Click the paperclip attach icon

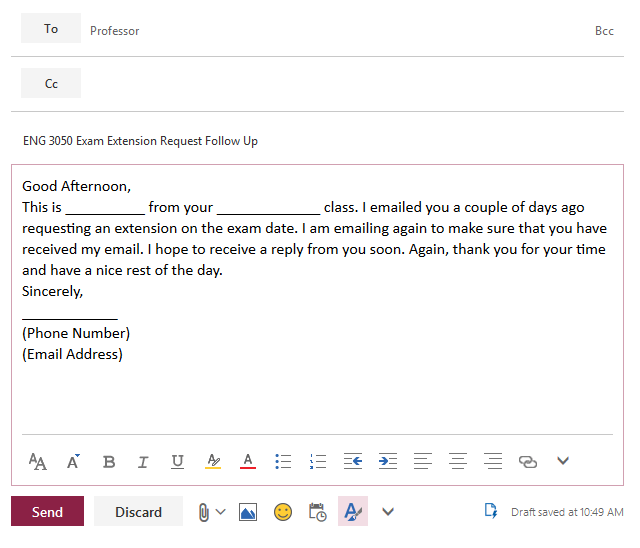click(x=204, y=512)
